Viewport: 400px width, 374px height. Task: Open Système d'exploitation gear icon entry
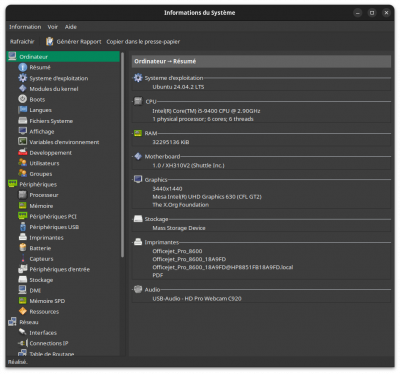coord(23,78)
